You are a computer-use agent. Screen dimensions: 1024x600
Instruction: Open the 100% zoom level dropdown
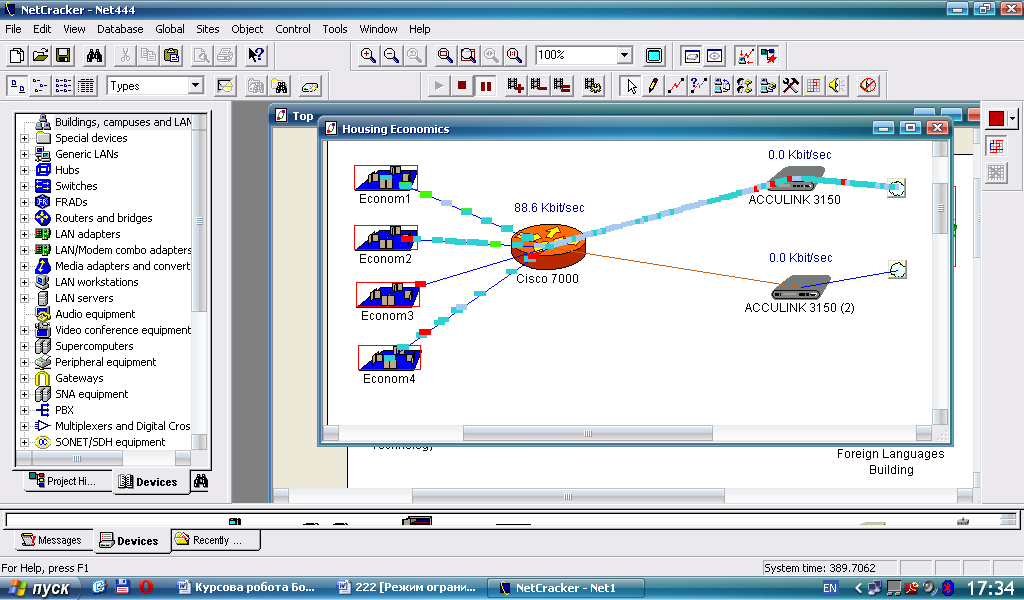[624, 55]
